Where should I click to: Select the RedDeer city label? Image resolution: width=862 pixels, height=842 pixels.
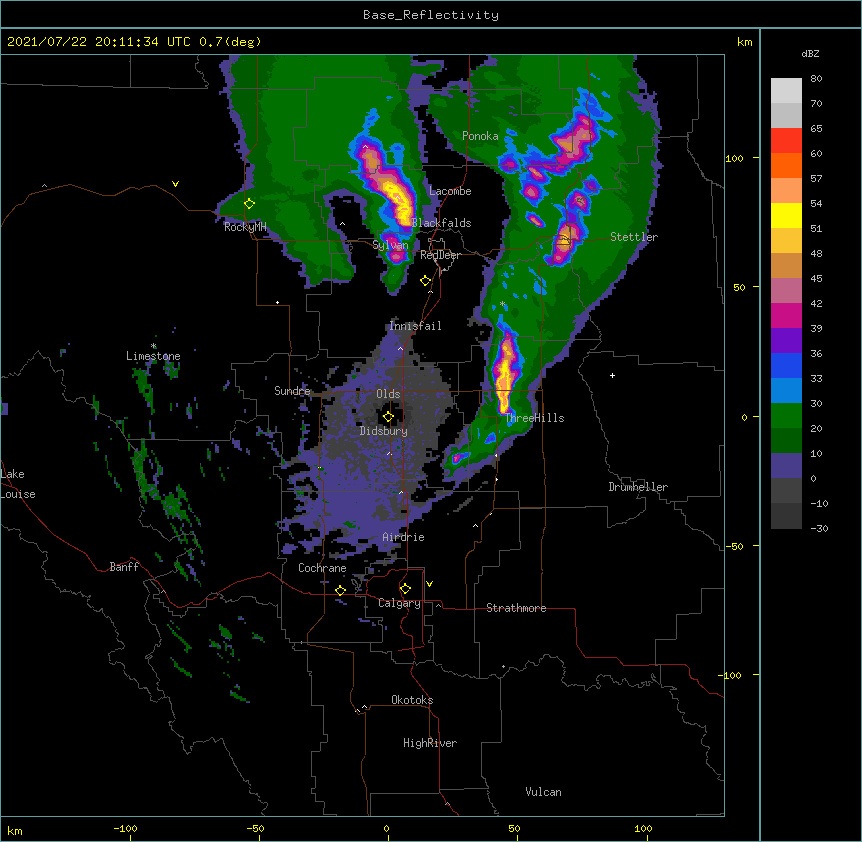[440, 256]
